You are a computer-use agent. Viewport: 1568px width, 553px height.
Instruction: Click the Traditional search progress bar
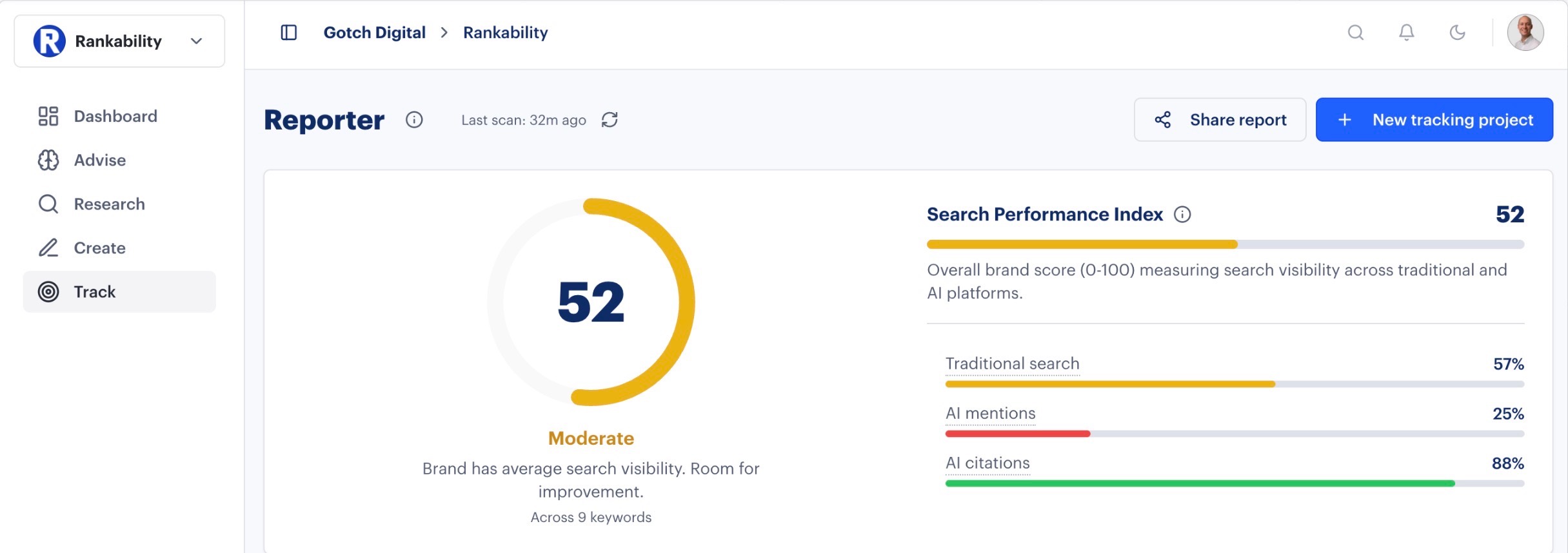pyautogui.click(x=1235, y=384)
